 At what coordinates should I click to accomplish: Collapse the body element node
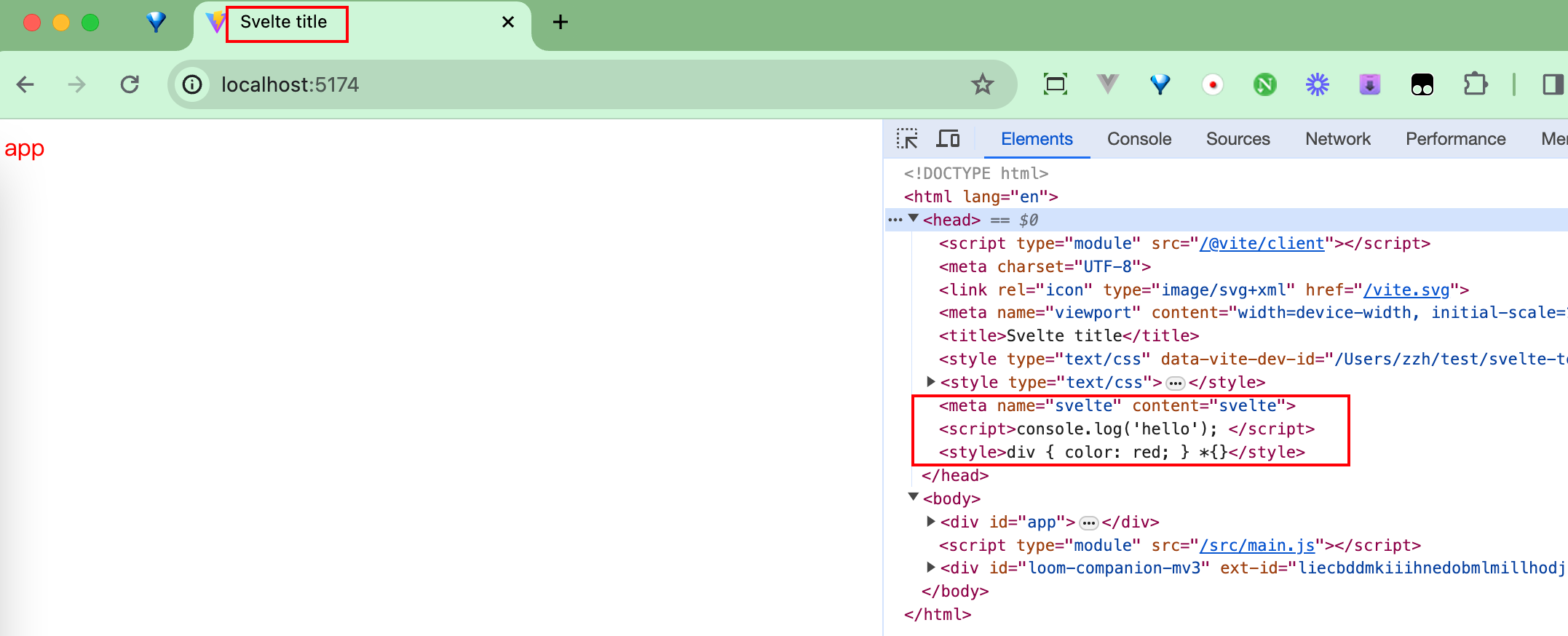click(x=914, y=498)
